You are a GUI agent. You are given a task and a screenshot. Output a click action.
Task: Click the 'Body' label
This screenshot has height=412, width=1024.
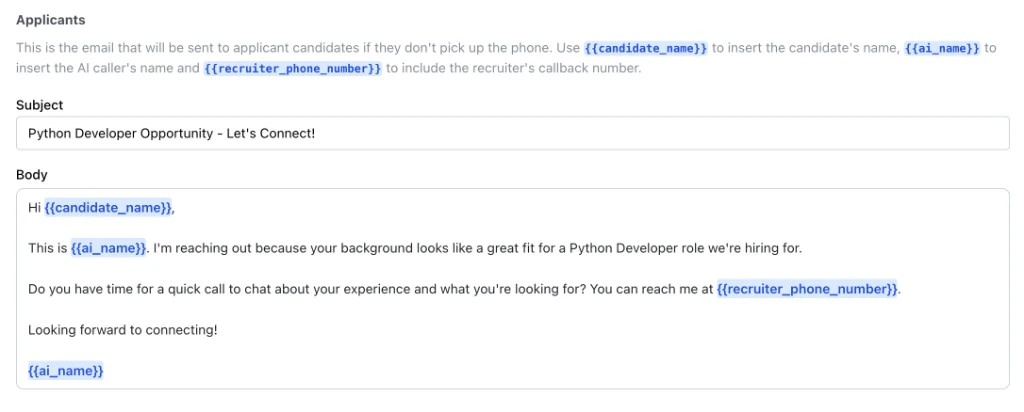point(32,174)
